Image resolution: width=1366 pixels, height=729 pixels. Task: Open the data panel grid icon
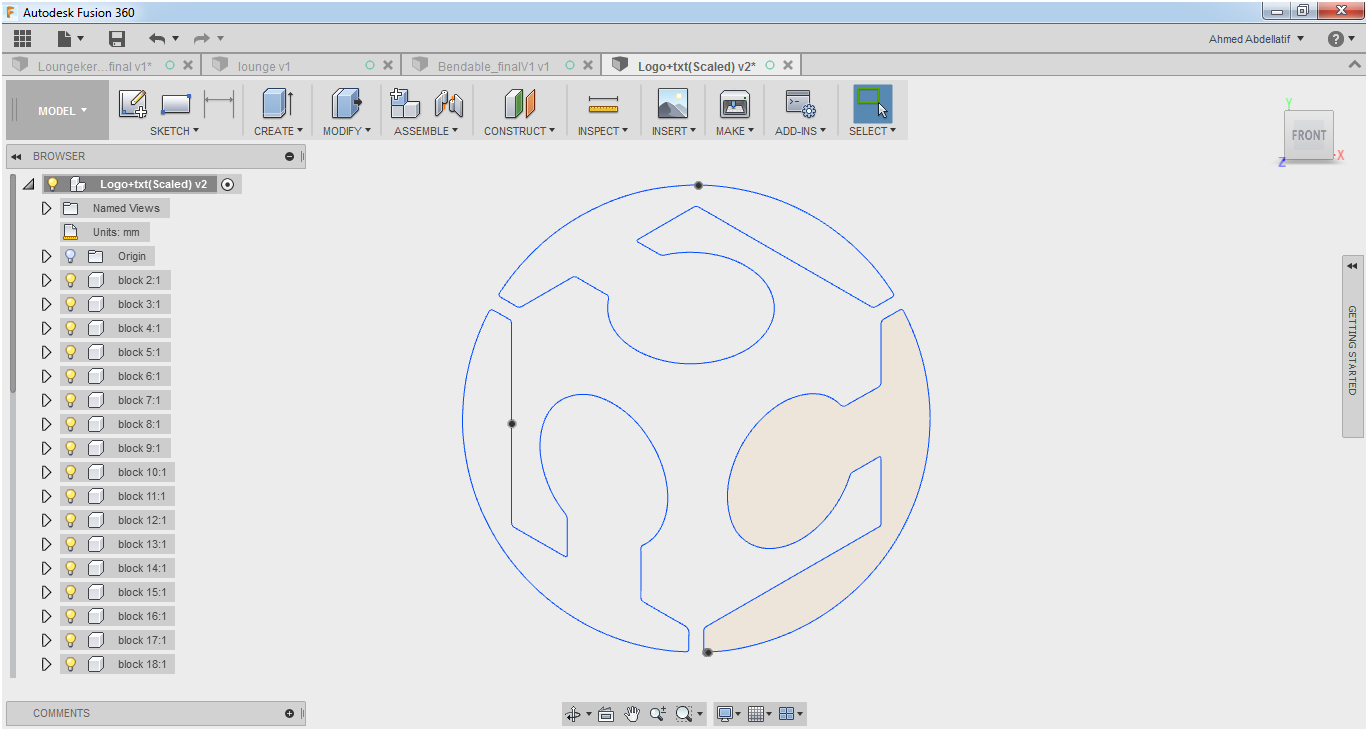pos(22,39)
